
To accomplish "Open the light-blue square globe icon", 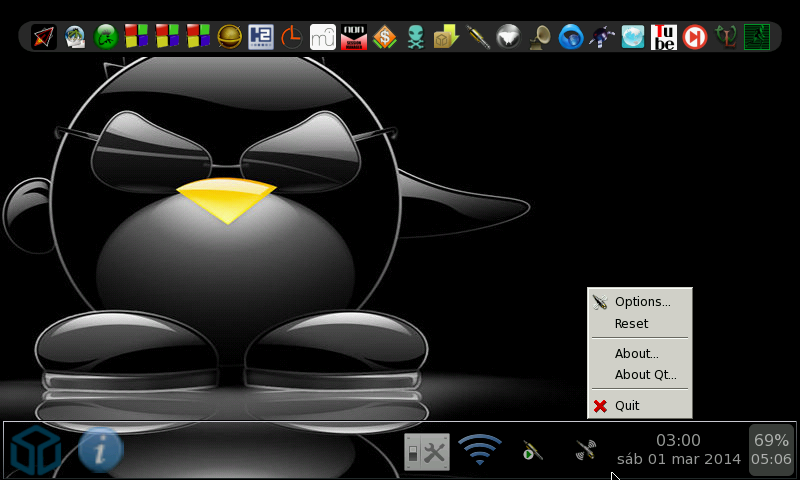I will (x=633, y=37).
